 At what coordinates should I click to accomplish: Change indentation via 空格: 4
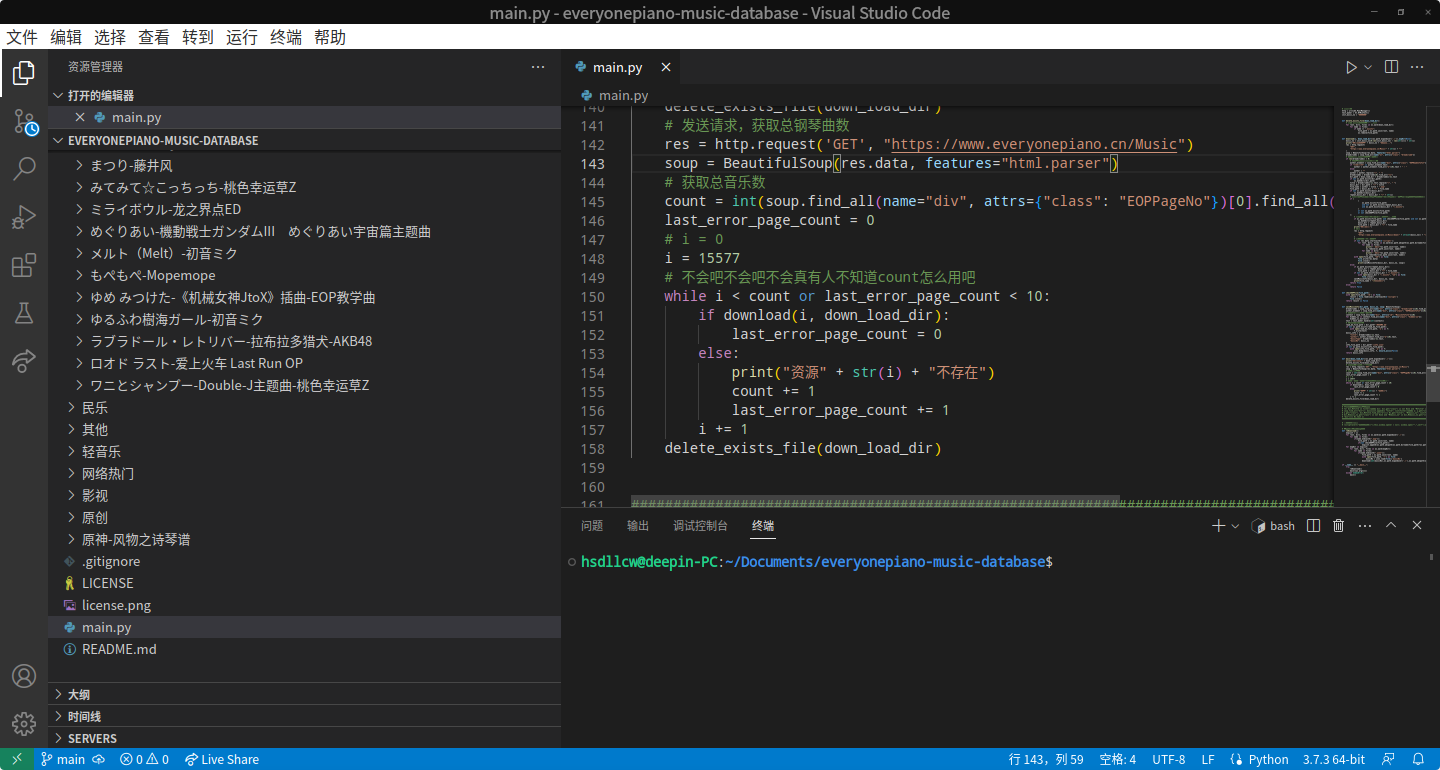coord(1118,759)
